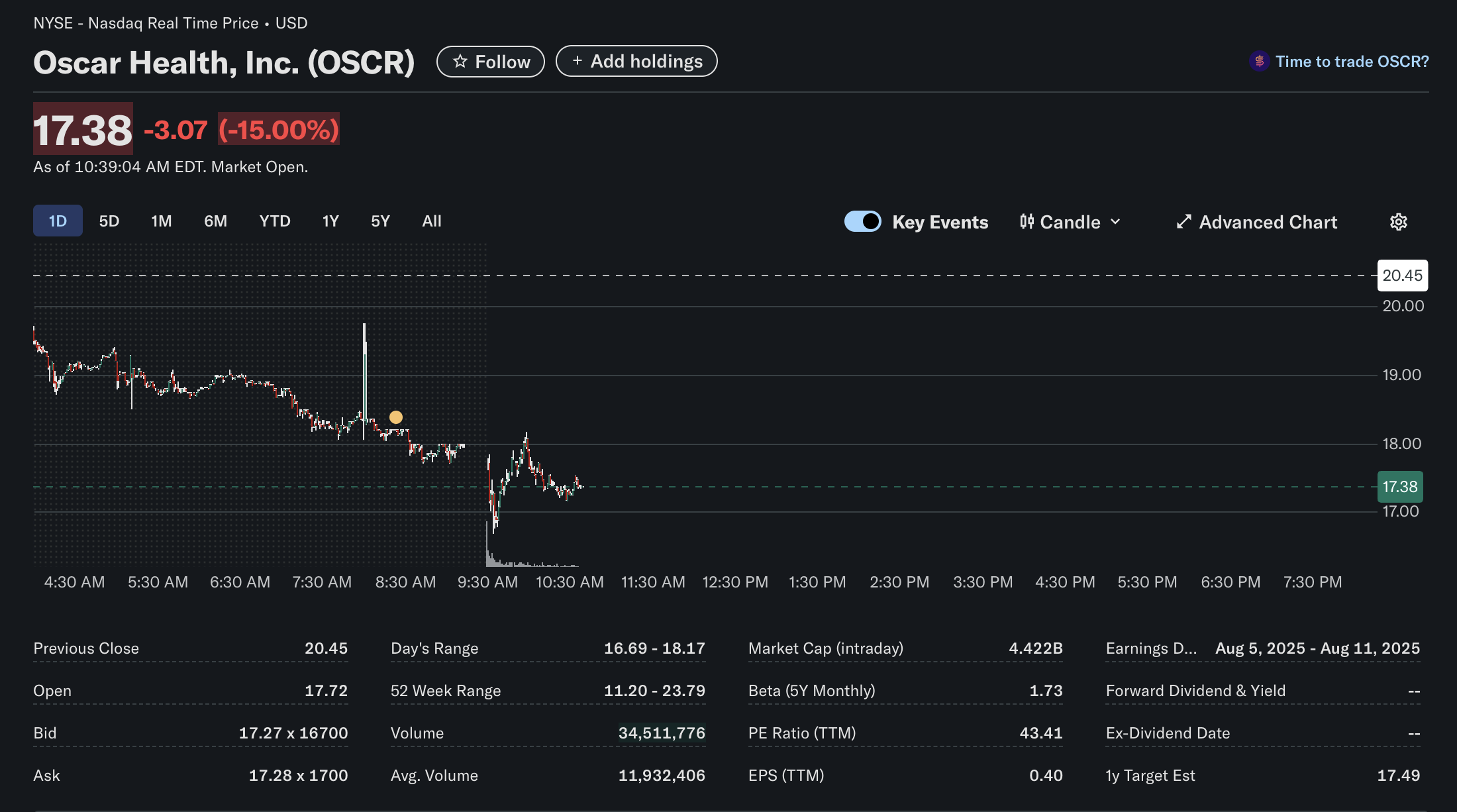Click the 10:30 AM time axis label
The image size is (1457, 812).
pos(570,582)
